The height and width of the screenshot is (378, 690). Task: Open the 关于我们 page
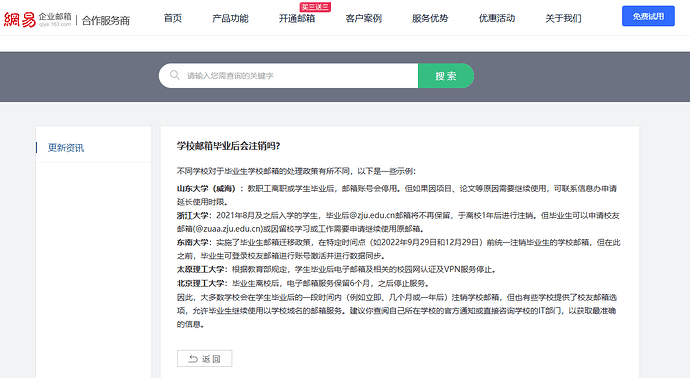pos(563,18)
